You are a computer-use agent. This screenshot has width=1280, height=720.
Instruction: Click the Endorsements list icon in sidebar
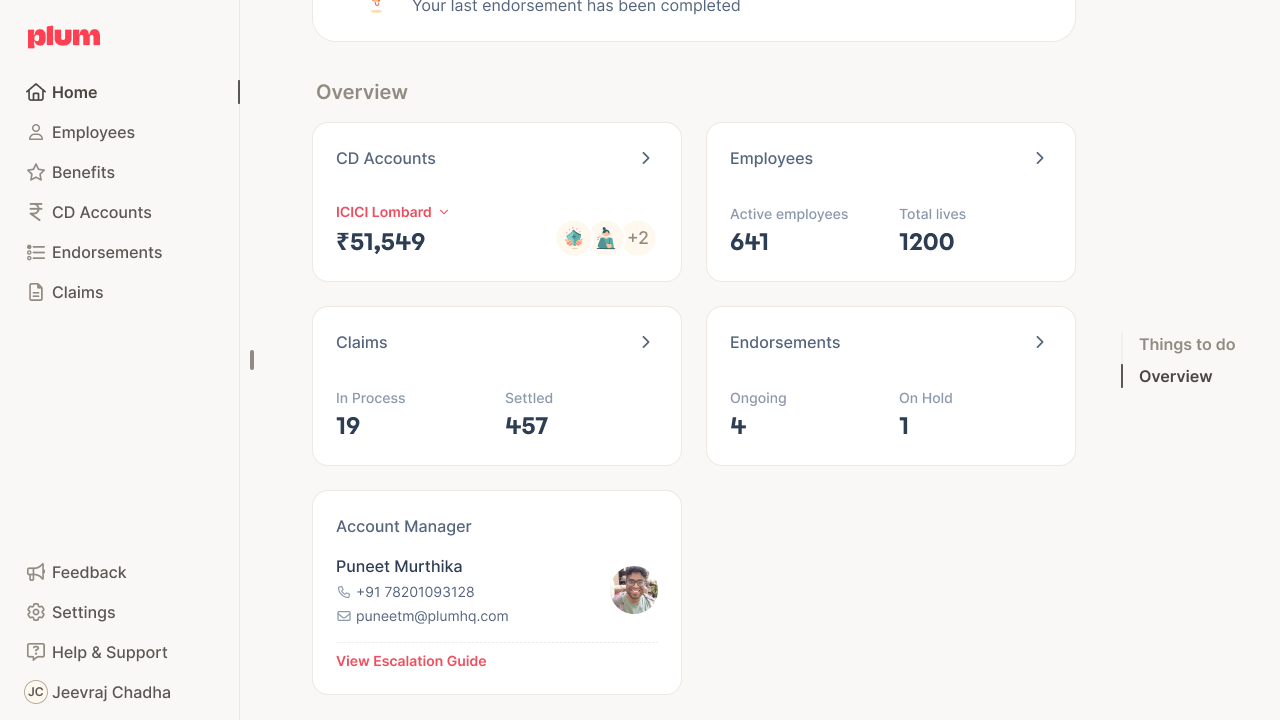click(x=36, y=252)
